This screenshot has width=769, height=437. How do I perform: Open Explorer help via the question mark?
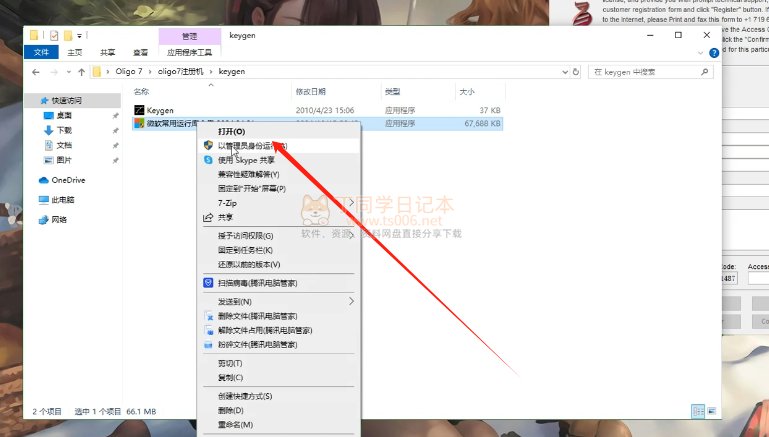pos(714,52)
